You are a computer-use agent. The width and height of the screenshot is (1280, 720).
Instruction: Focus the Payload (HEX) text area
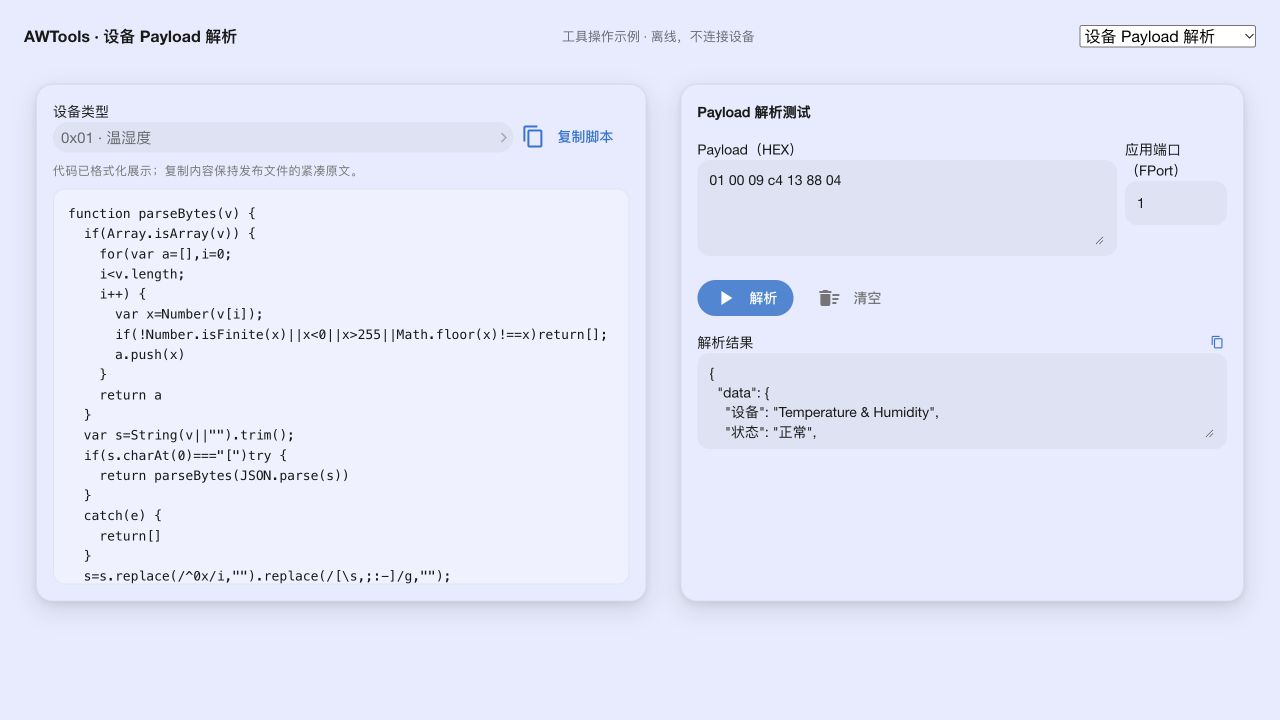(907, 208)
